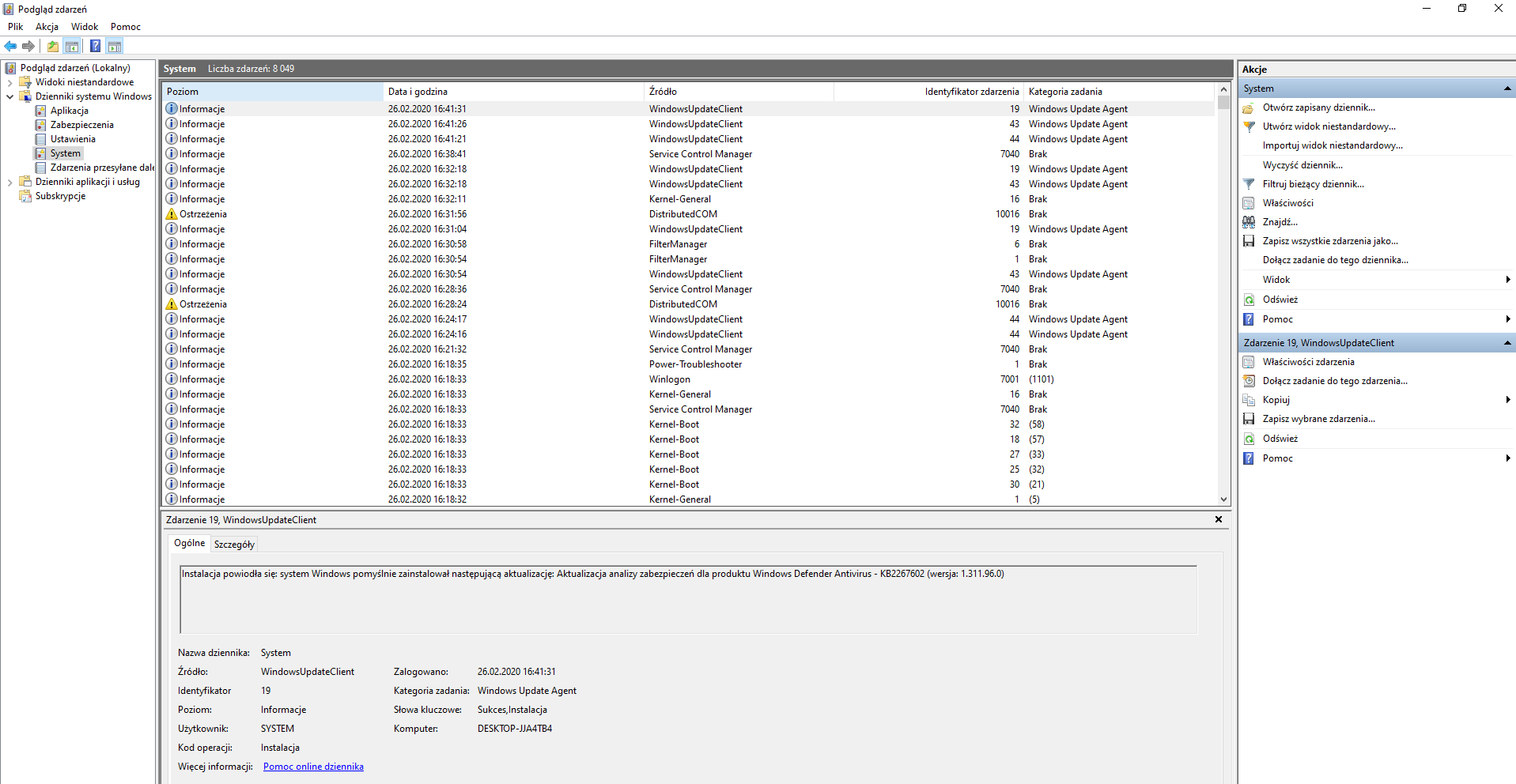Collapse the 'System' actions section header arrow
Image resolution: width=1516 pixels, height=784 pixels.
pyautogui.click(x=1507, y=89)
